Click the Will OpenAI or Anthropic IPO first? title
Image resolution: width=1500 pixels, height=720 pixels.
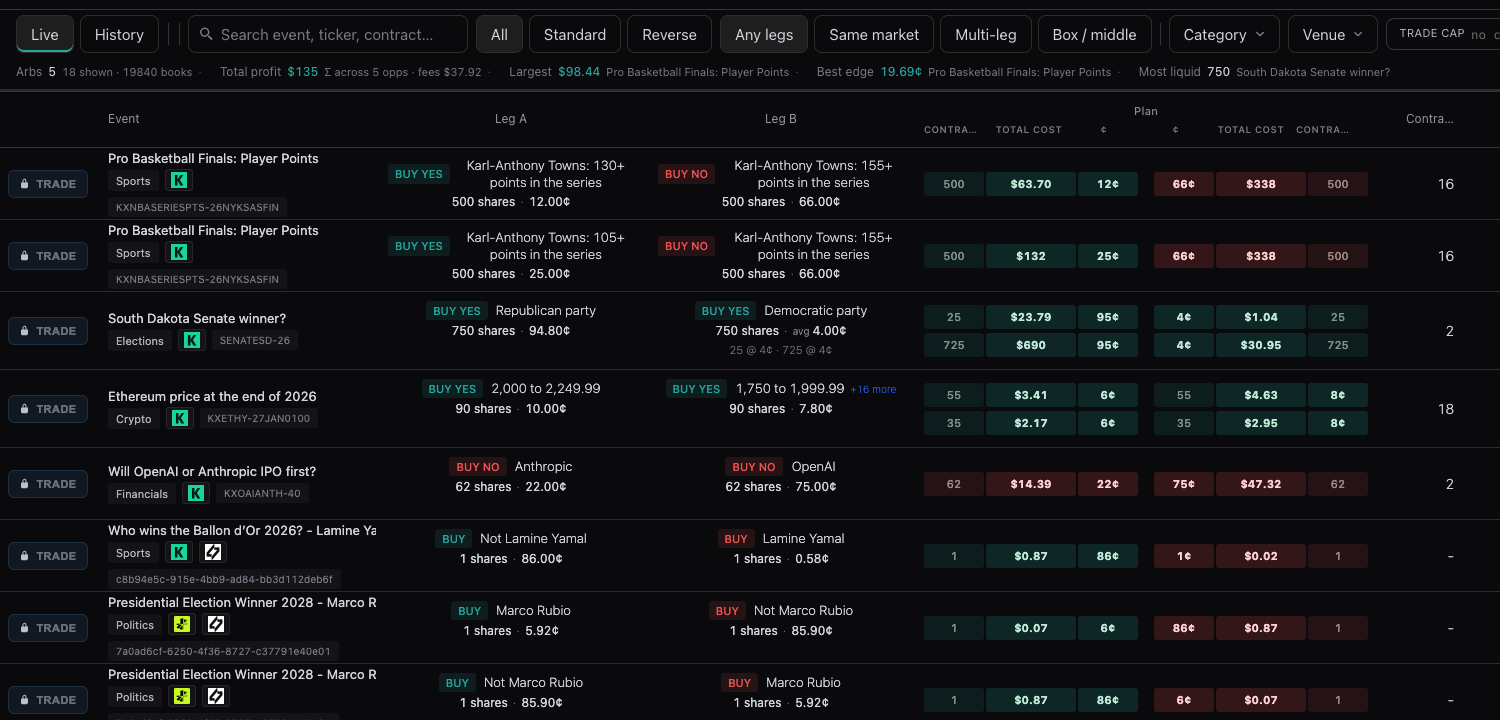point(212,472)
